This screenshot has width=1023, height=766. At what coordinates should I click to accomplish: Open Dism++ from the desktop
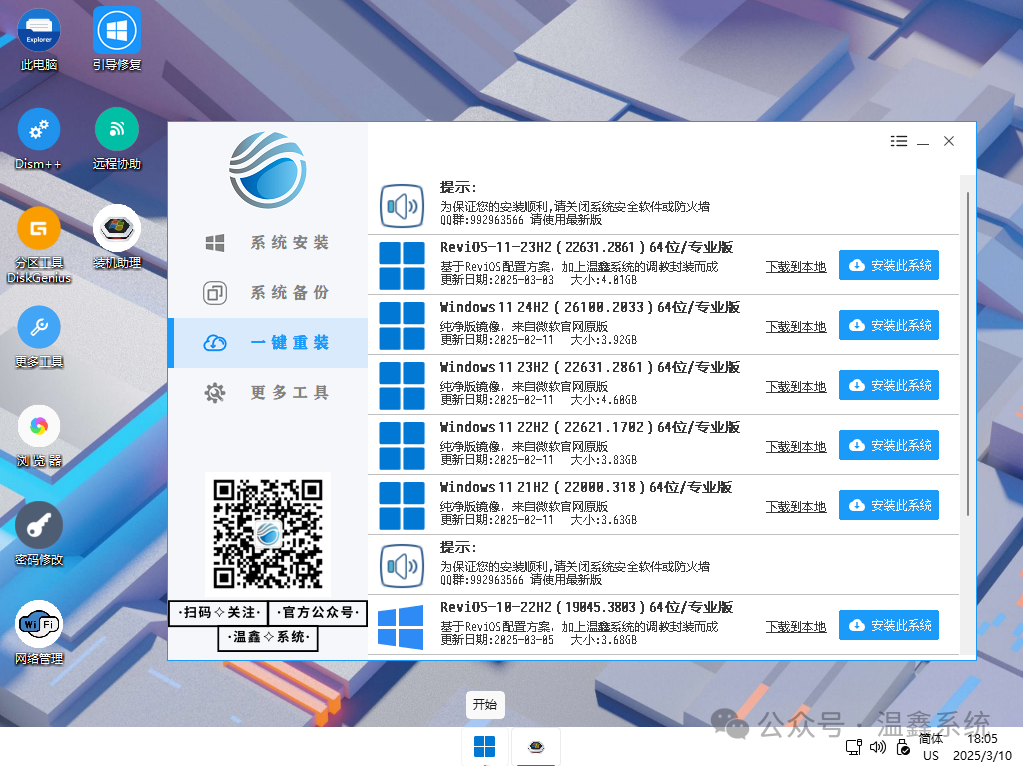38,130
